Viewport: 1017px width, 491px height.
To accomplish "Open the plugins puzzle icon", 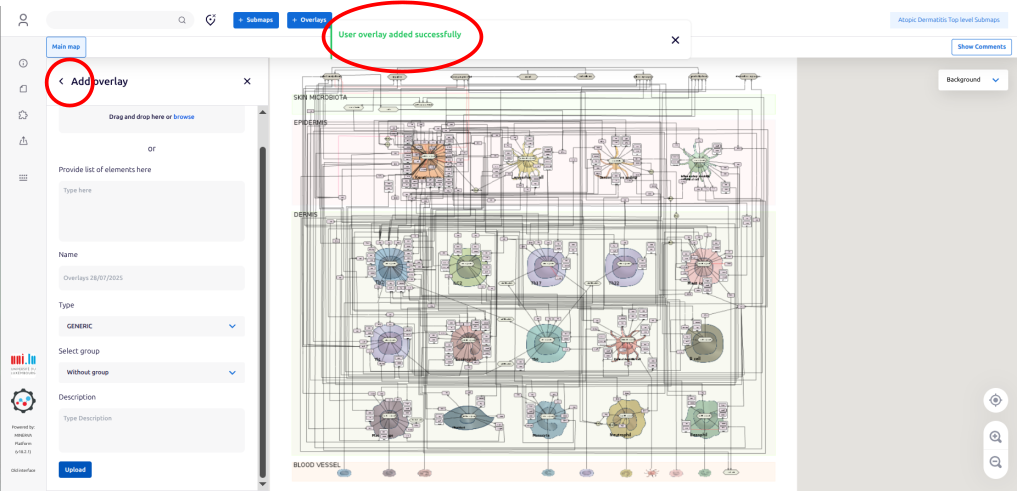I will tap(23, 115).
